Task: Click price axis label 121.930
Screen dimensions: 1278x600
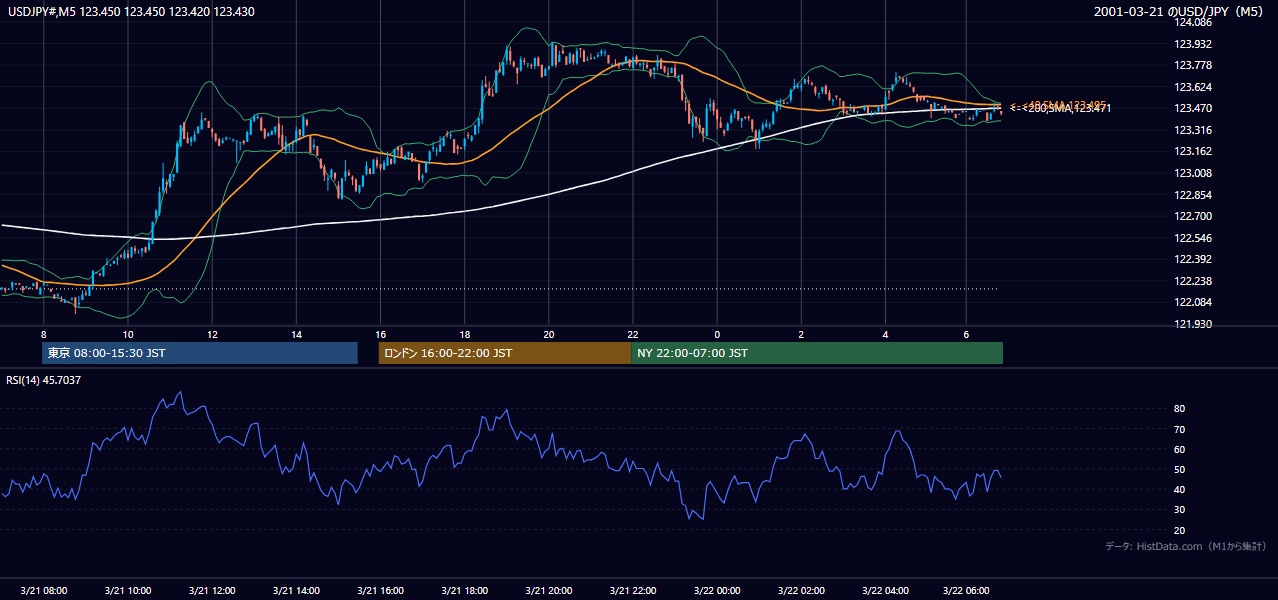Action: (1191, 324)
